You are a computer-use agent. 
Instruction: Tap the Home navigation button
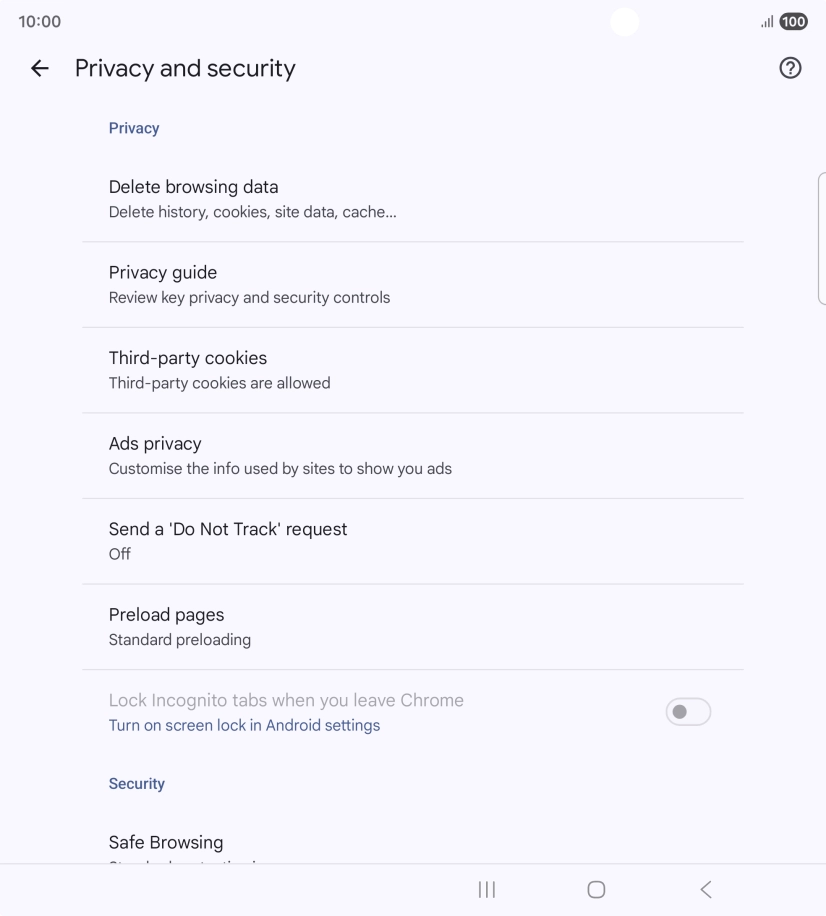point(596,889)
